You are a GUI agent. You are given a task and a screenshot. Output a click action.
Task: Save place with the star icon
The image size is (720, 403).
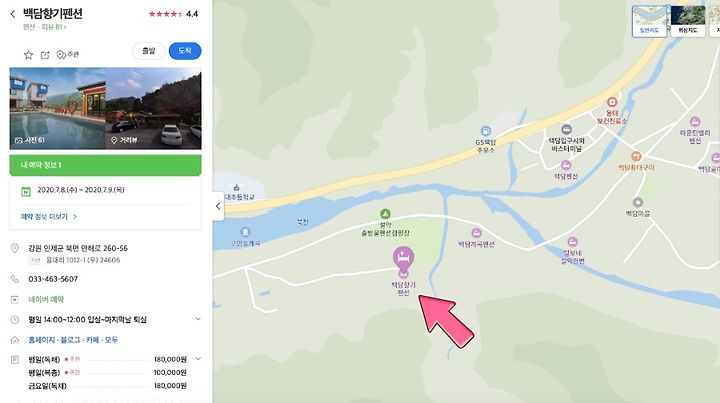point(28,55)
